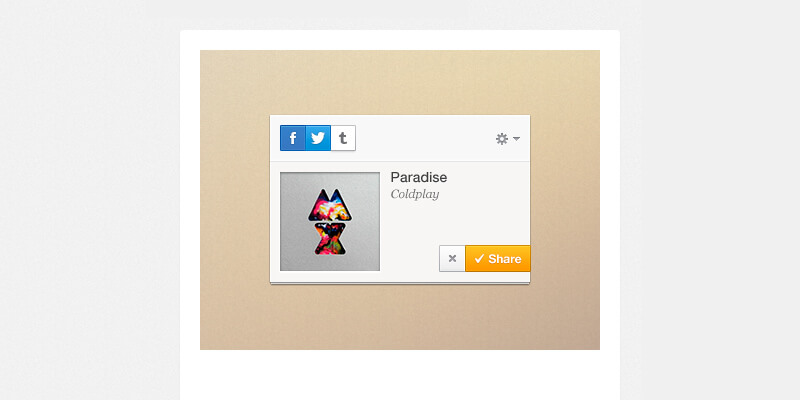The height and width of the screenshot is (400, 800).
Task: Click the gray letter t icon
Action: tap(343, 138)
